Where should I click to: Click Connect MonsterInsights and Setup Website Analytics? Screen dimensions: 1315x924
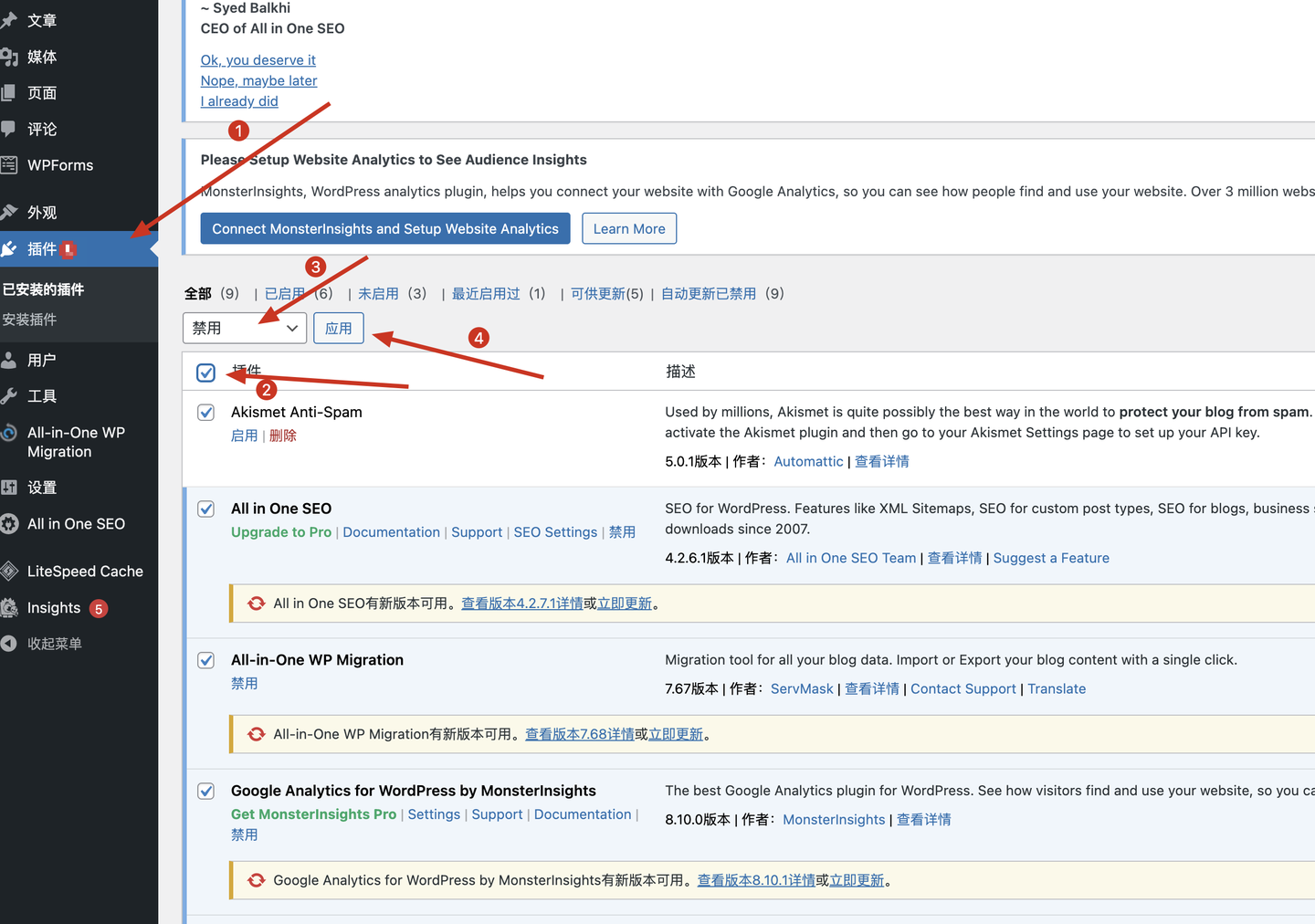(x=385, y=228)
